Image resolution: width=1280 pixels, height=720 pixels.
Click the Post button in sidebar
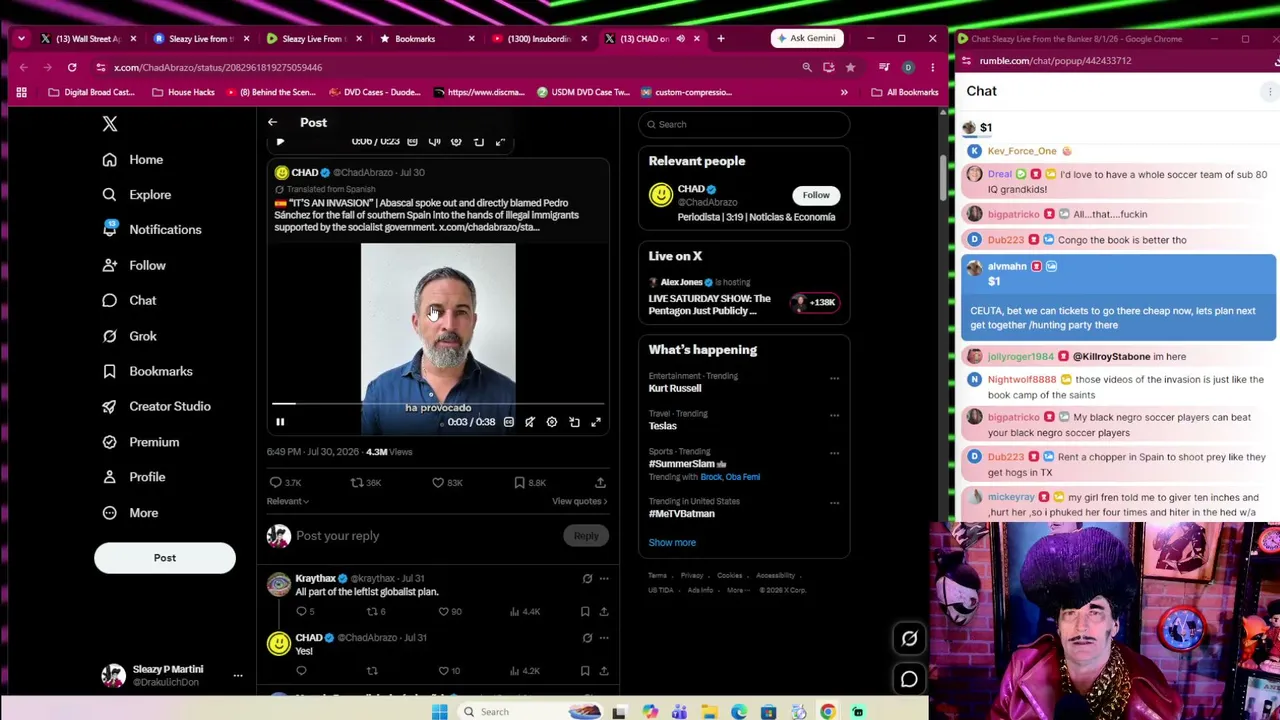[165, 558]
